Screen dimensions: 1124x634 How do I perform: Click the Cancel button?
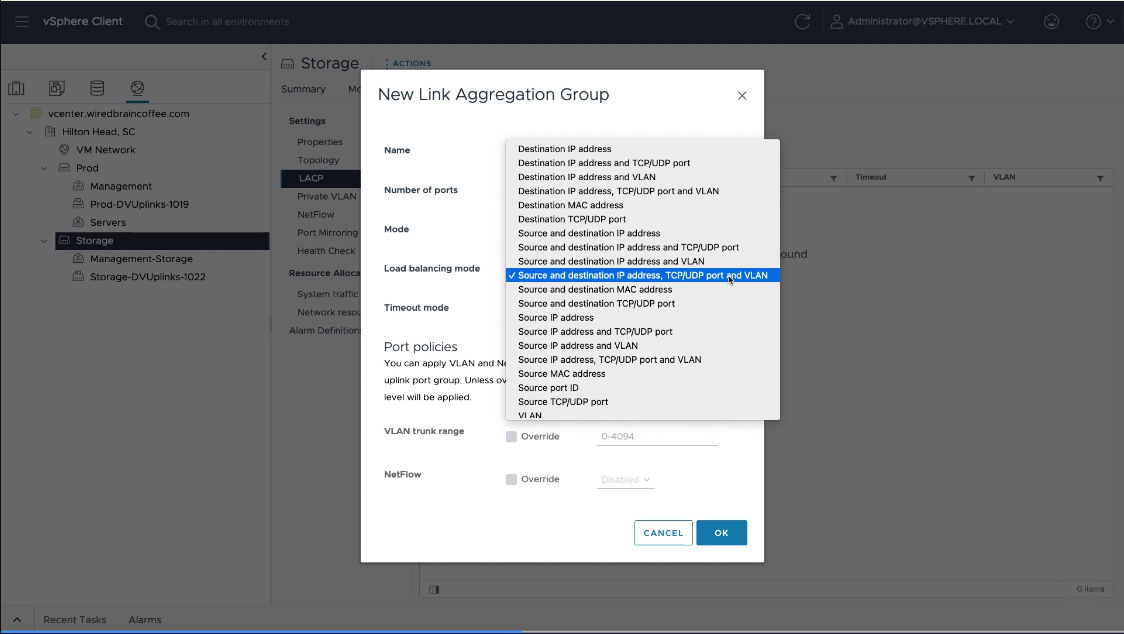(663, 533)
